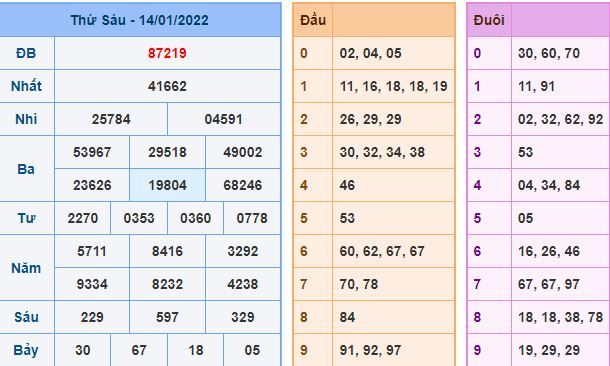Click the 'Nhì' row label
The image size is (610, 366).
pyautogui.click(x=26, y=119)
